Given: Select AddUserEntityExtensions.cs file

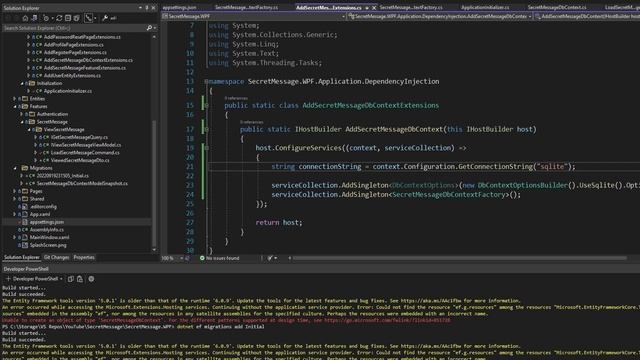Looking at the screenshot, I should pyautogui.click(x=72, y=76).
